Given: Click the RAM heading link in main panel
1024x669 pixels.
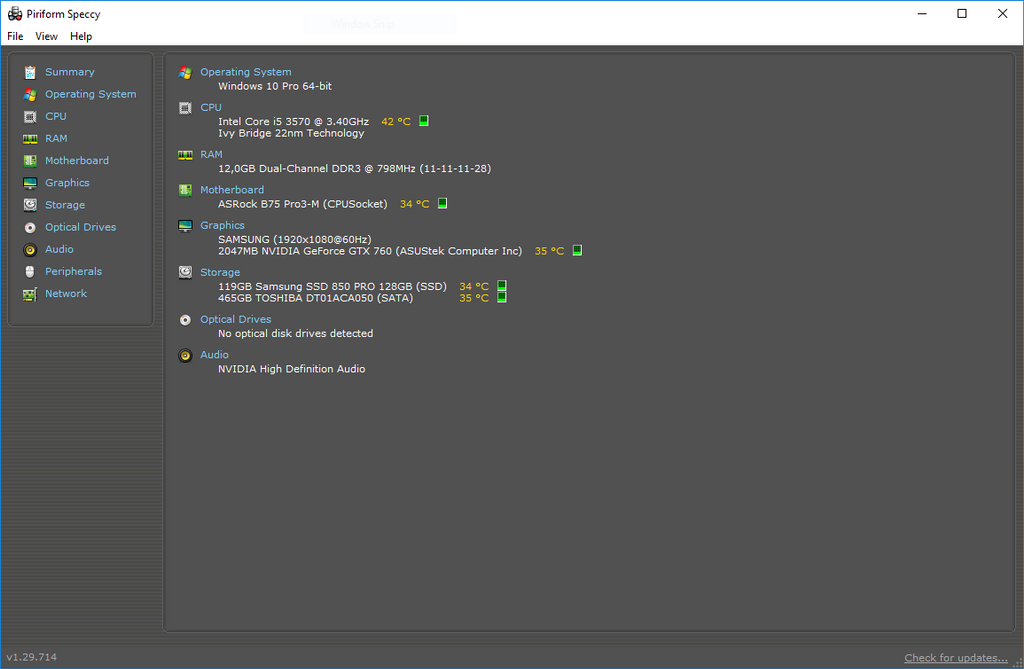Looking at the screenshot, I should point(211,154).
